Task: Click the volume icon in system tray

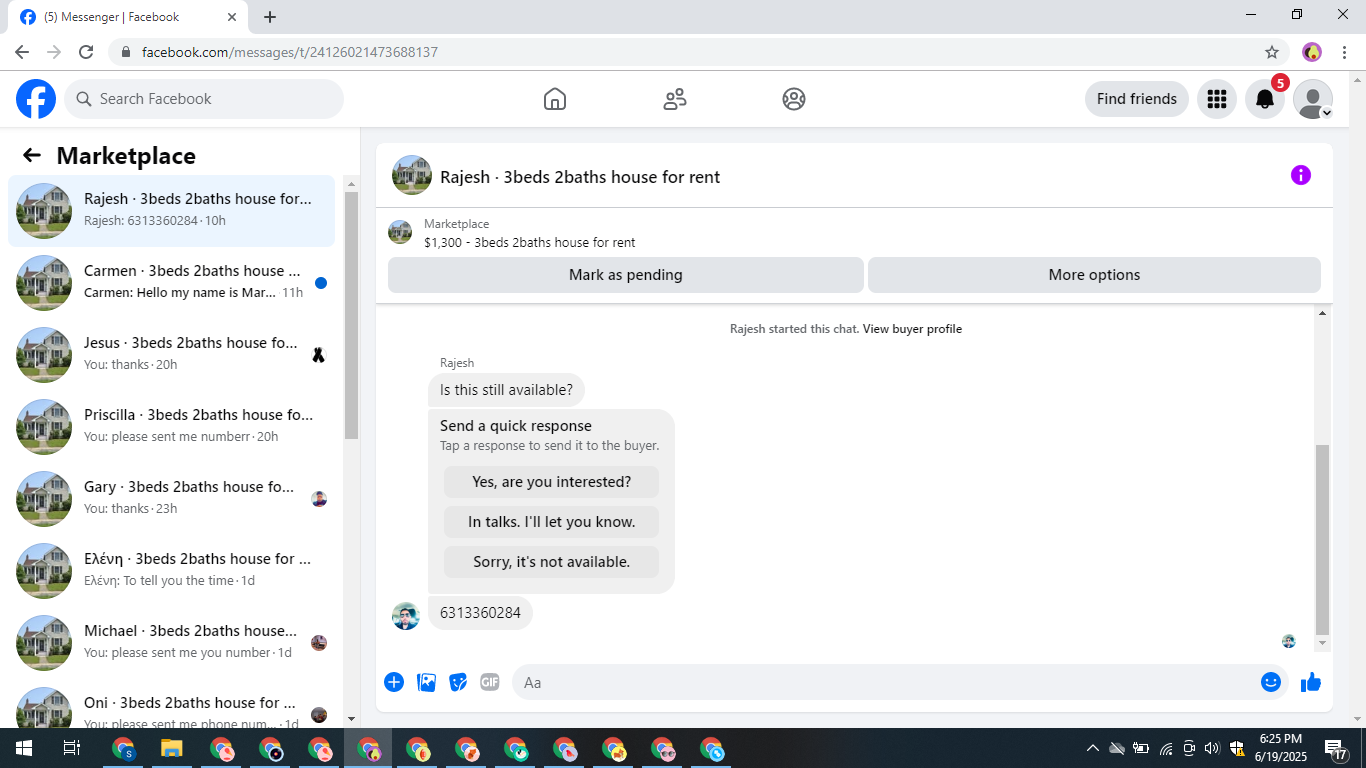Action: coord(1212,748)
